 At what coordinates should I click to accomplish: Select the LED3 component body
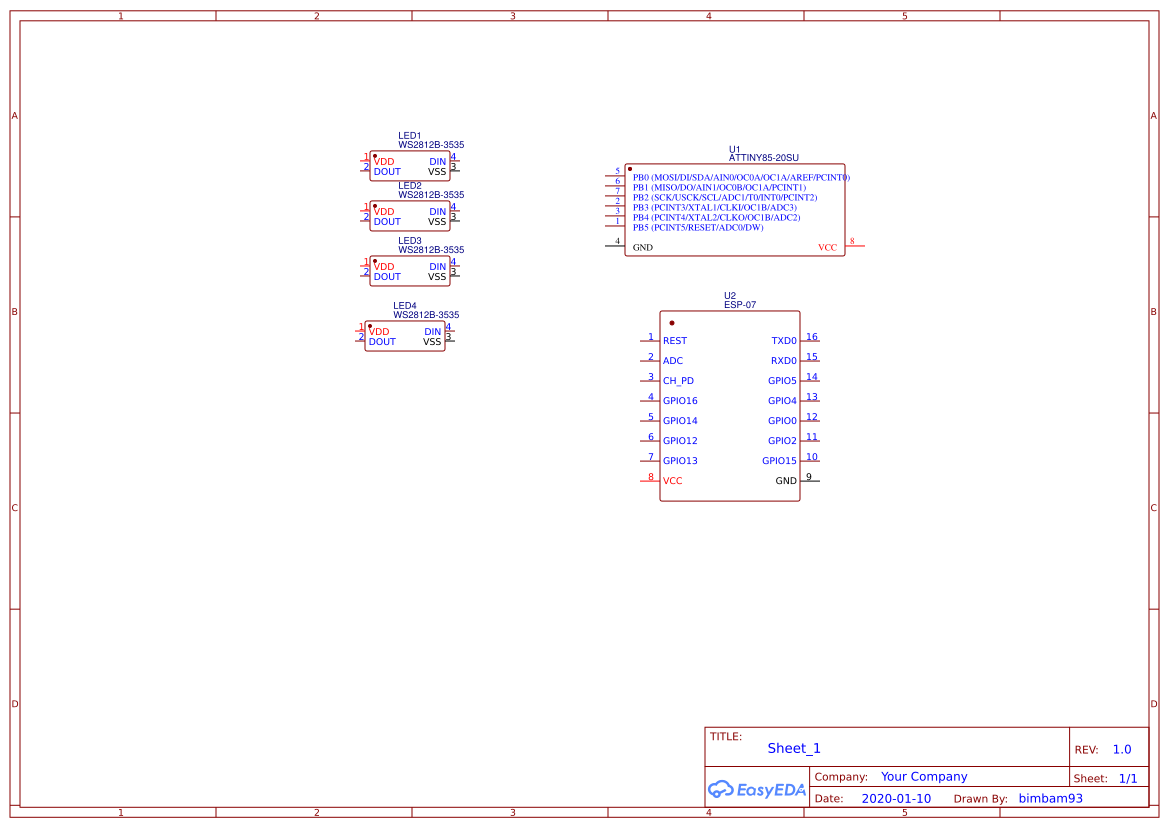point(410,271)
